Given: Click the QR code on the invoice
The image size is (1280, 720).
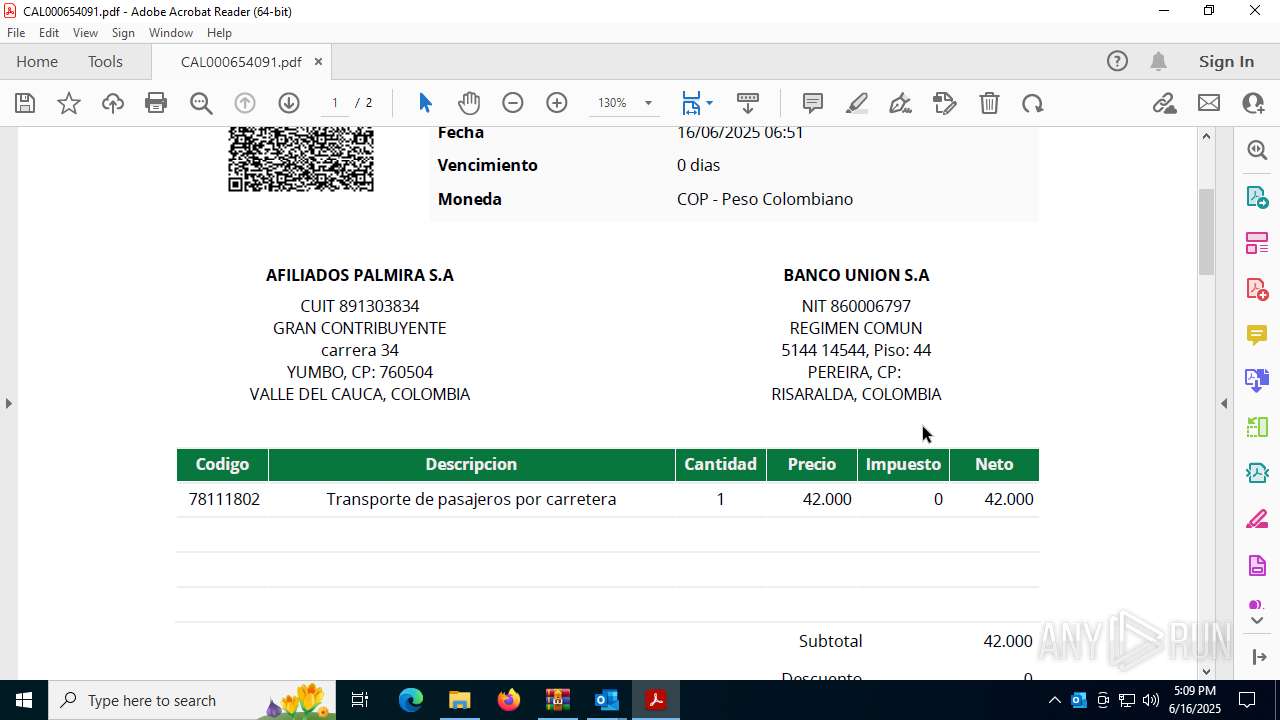Looking at the screenshot, I should (301, 160).
